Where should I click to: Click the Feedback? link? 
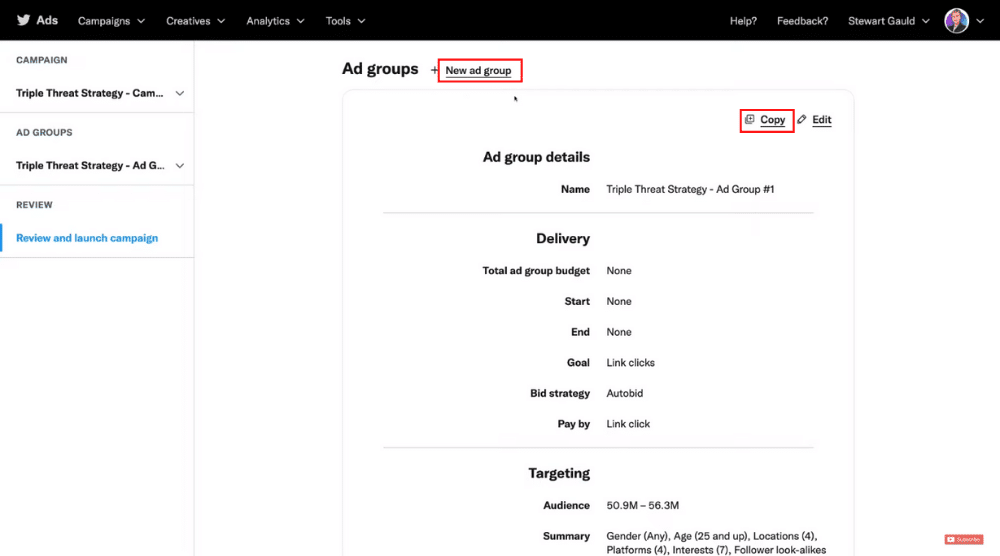(x=802, y=21)
